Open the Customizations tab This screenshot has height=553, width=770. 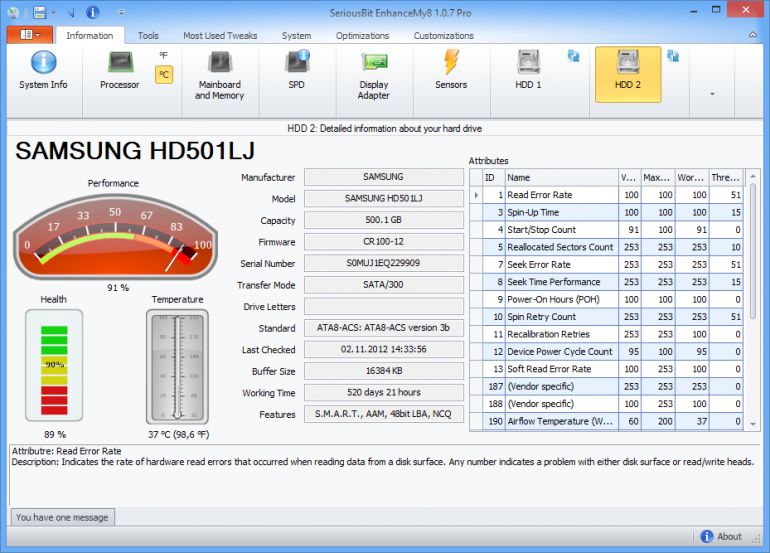coord(443,35)
